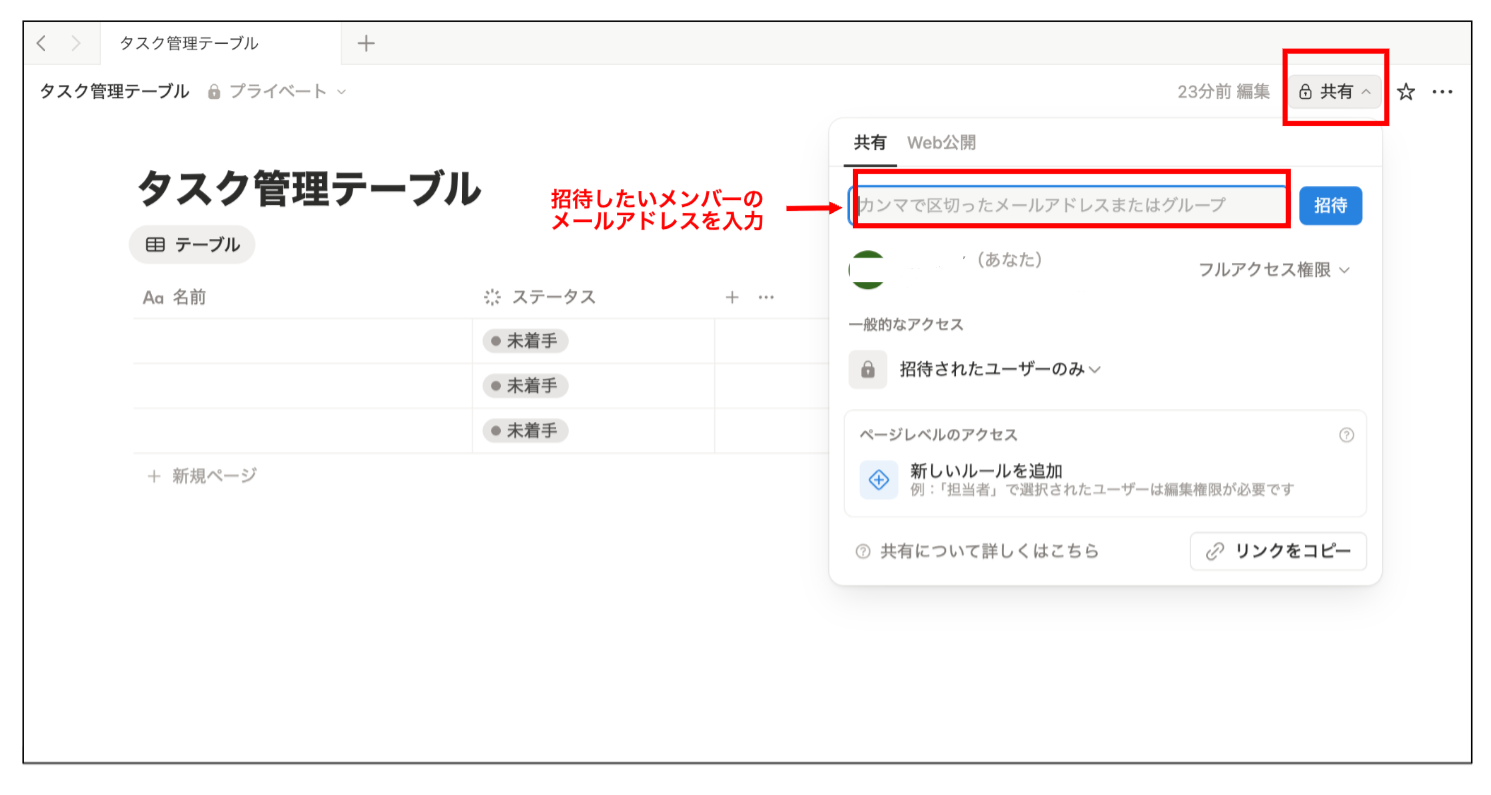
Task: Click the blue plus icon beside 新しいルールを追加
Action: coord(878,480)
